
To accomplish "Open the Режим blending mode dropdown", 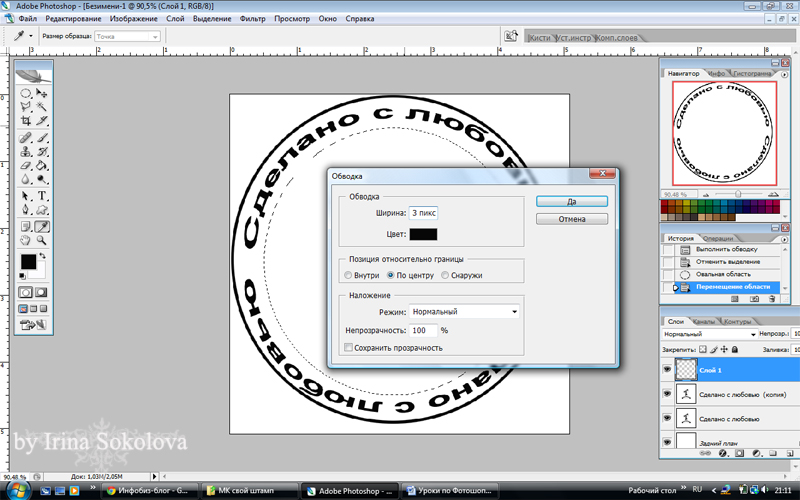I will [x=464, y=312].
